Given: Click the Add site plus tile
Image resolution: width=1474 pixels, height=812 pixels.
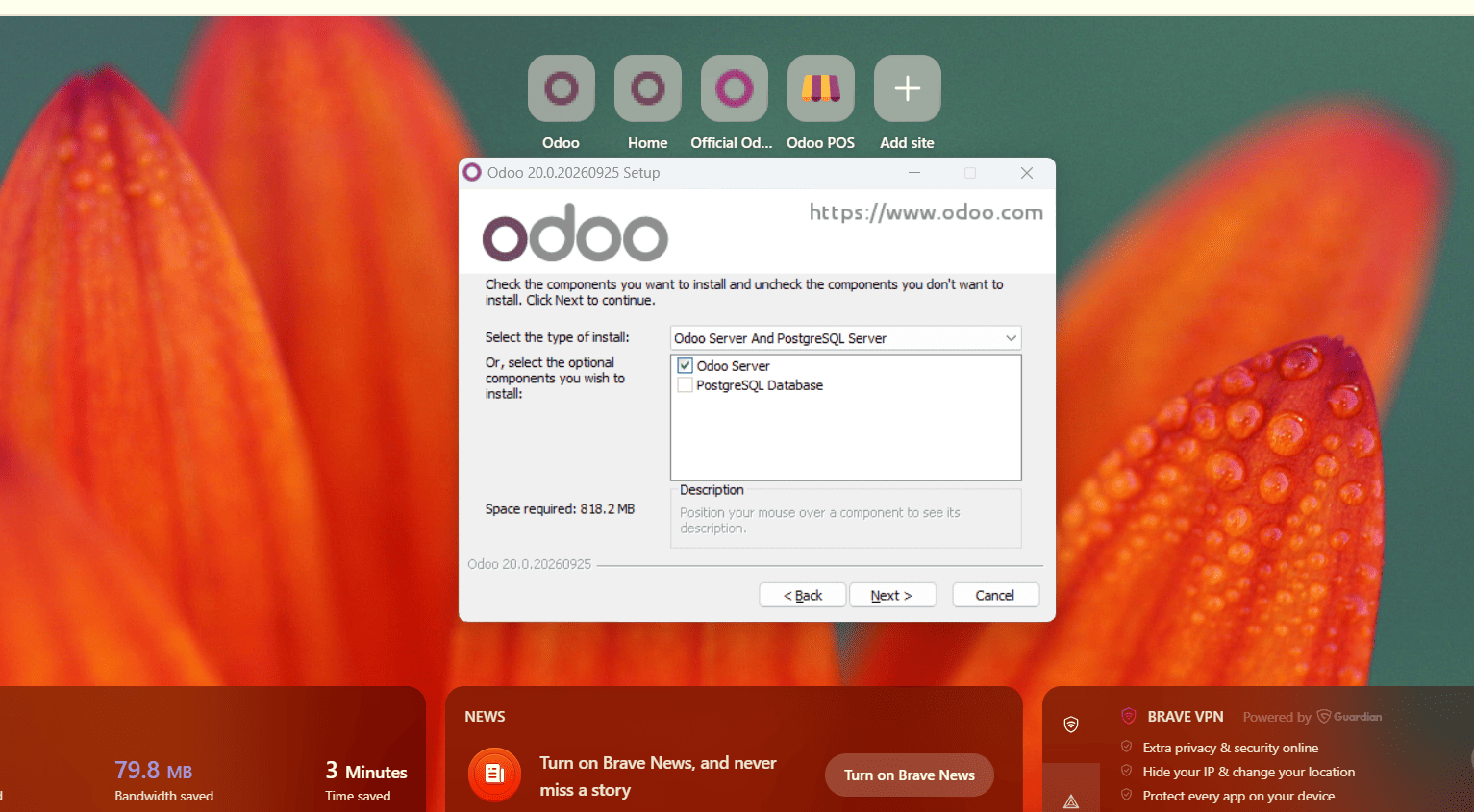Looking at the screenshot, I should (x=908, y=88).
